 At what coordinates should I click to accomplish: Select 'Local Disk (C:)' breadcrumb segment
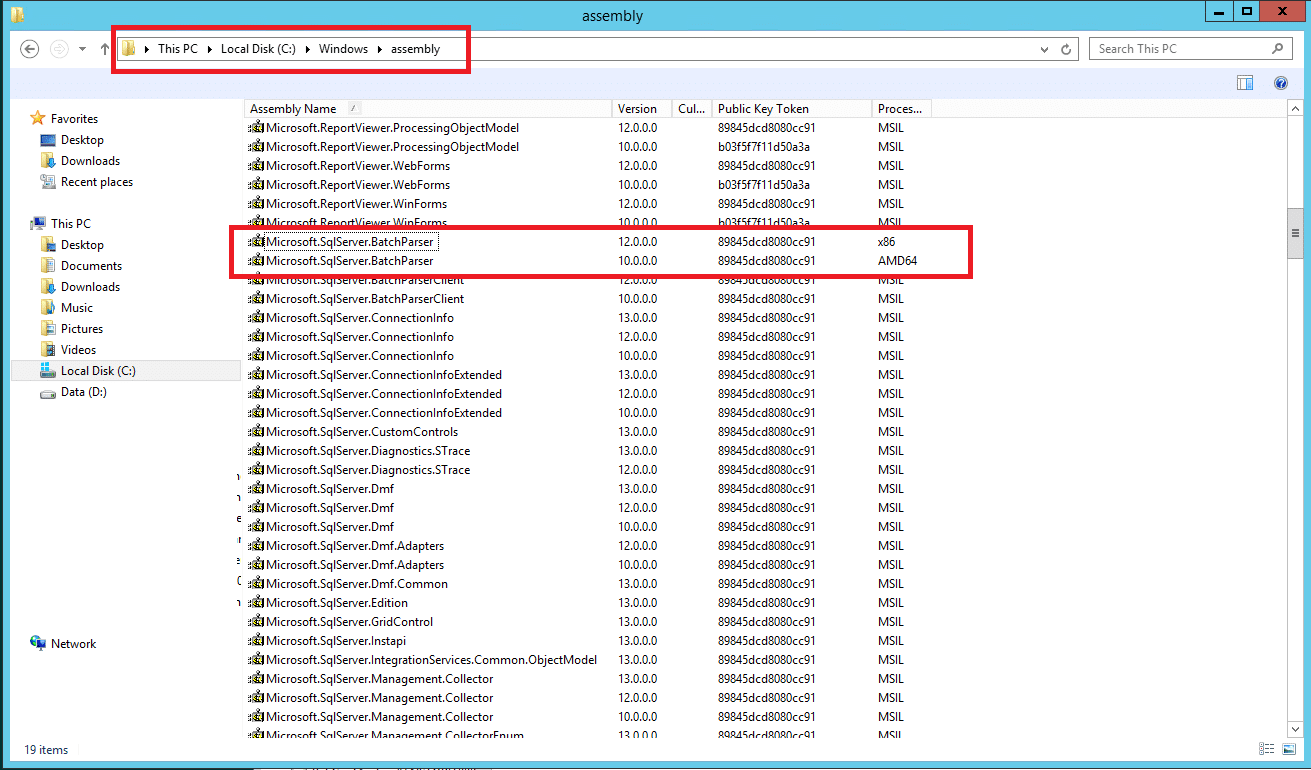pos(258,49)
